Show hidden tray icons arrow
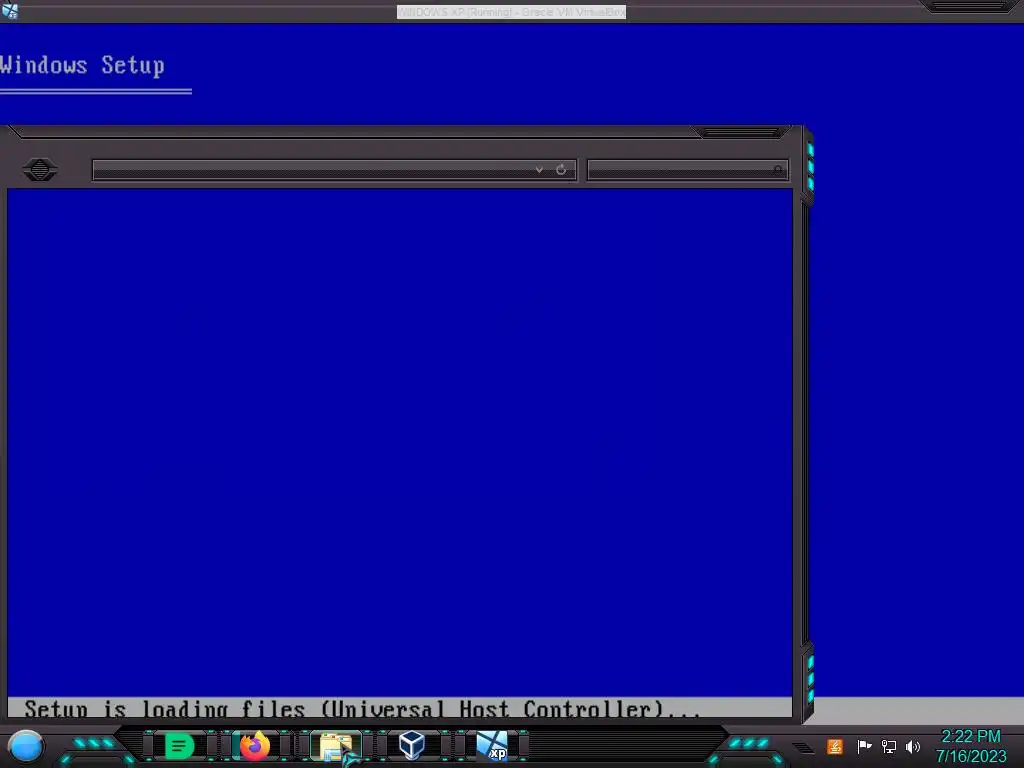The height and width of the screenshot is (768, 1024). (803, 748)
